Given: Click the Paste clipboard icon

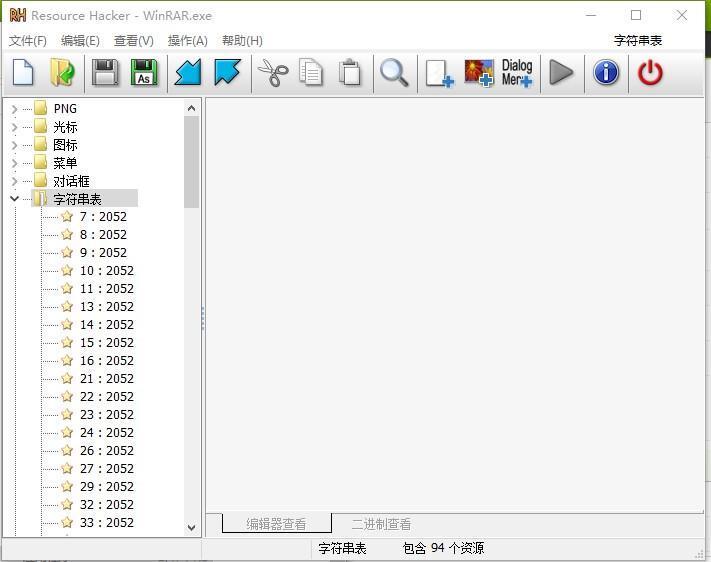Looking at the screenshot, I should point(350,73).
